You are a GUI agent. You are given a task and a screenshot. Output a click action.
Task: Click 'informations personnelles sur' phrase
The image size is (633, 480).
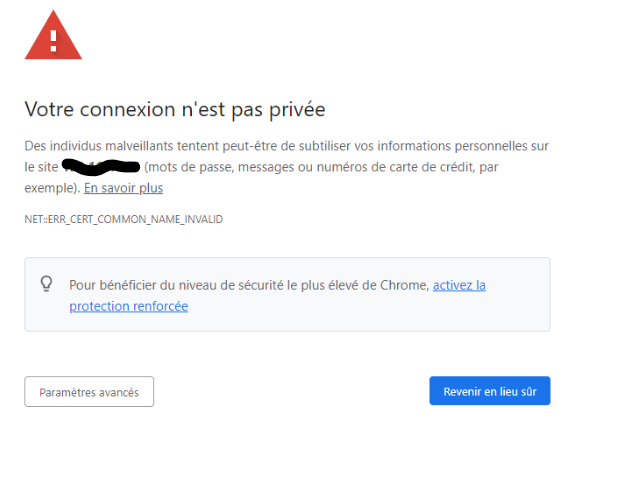point(463,146)
